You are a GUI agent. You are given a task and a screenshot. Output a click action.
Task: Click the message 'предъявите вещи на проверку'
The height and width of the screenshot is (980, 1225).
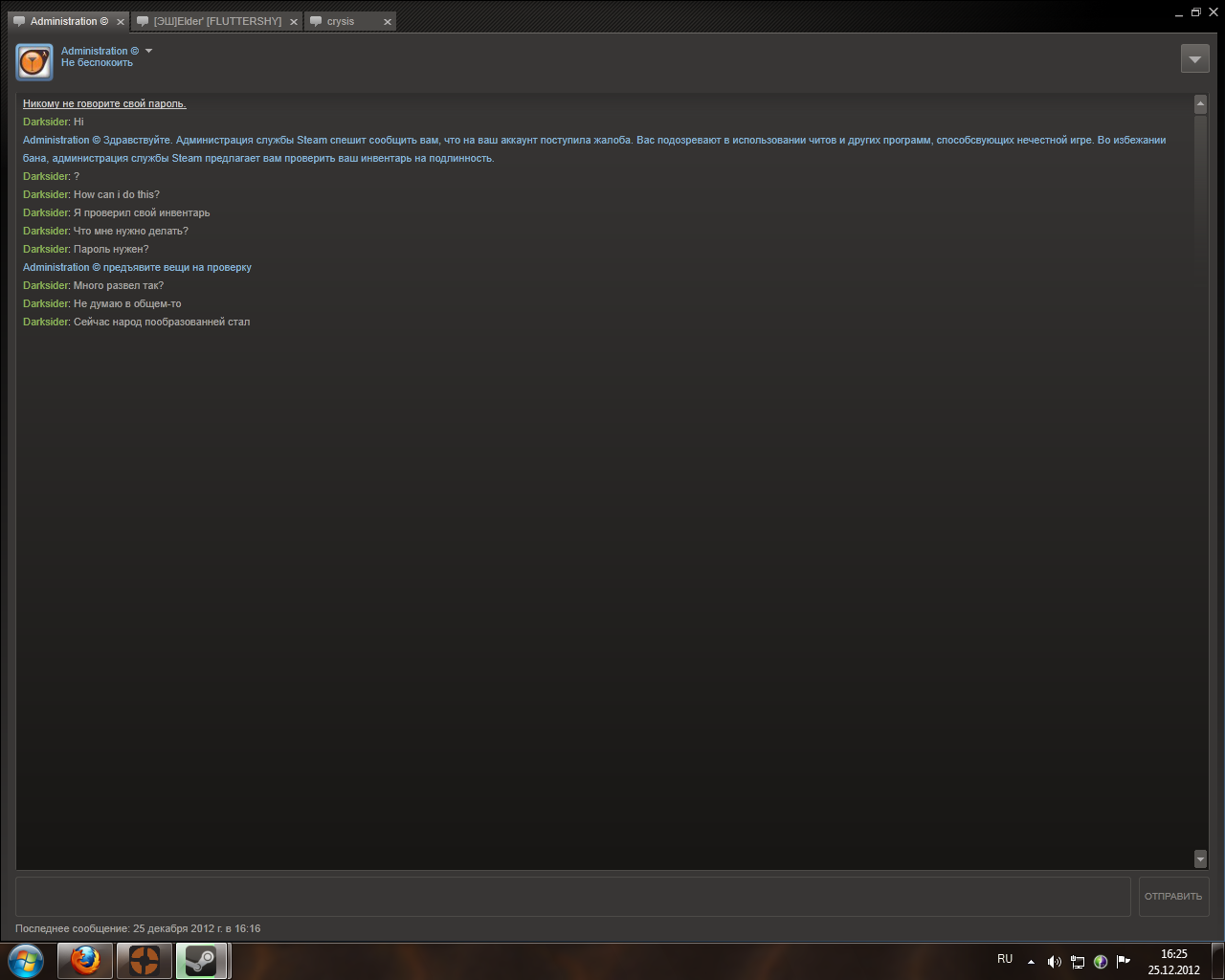point(177,267)
